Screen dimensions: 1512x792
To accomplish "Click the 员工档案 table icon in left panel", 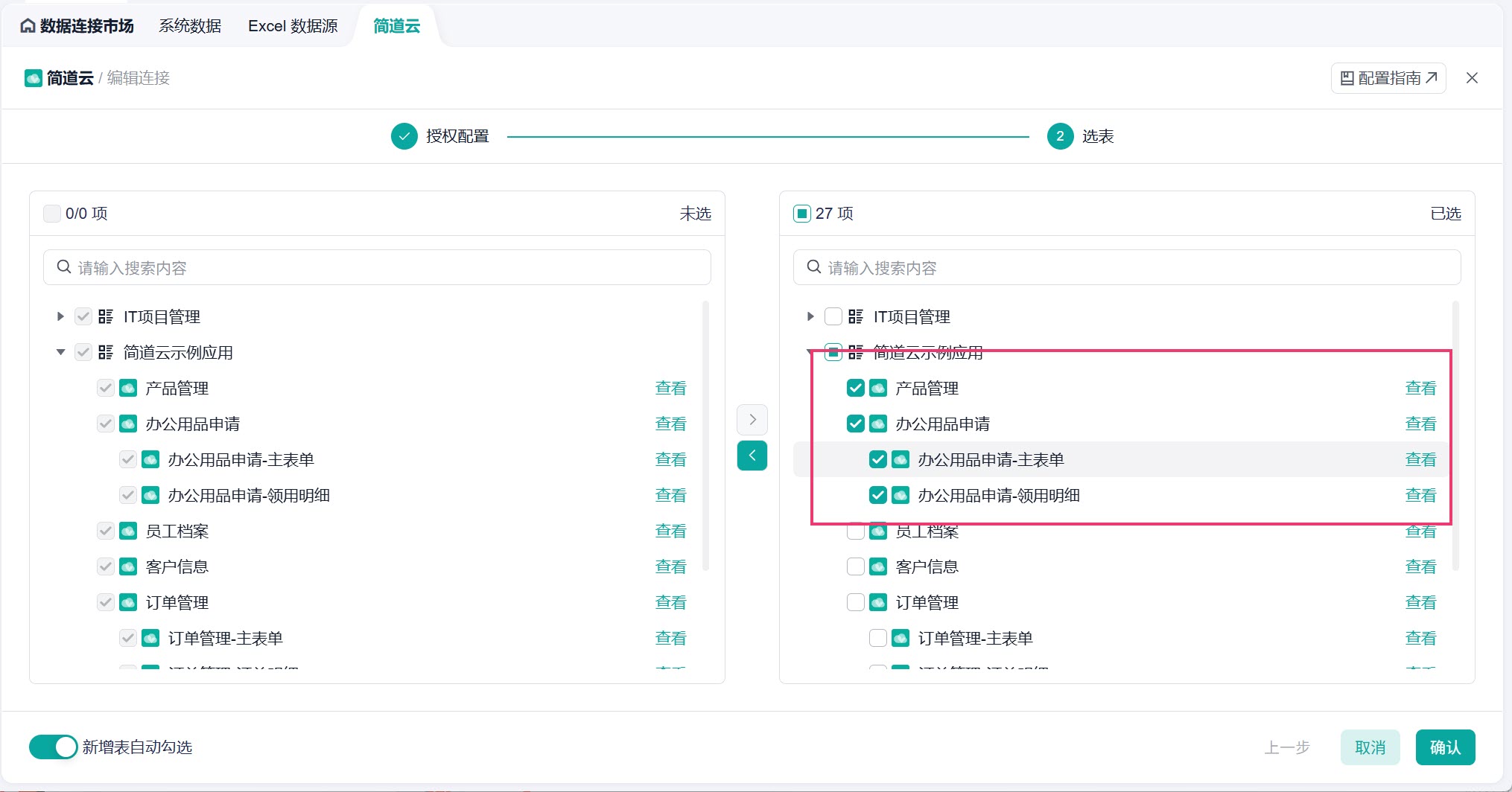I will [x=128, y=531].
